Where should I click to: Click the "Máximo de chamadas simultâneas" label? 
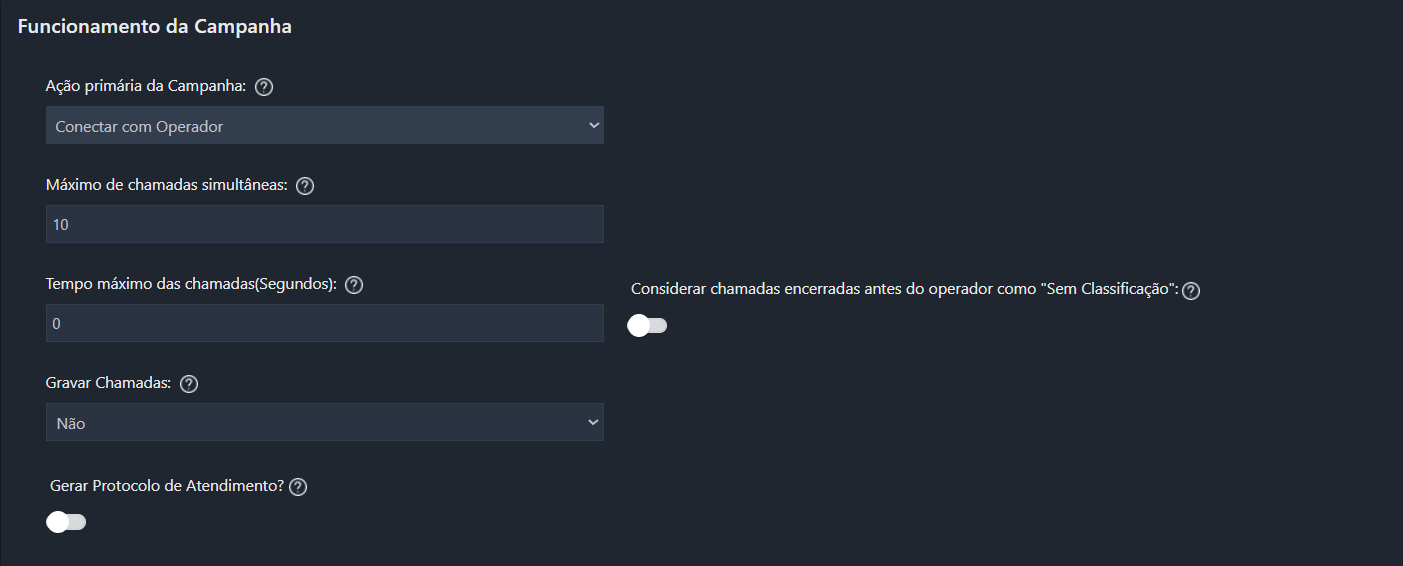167,186
